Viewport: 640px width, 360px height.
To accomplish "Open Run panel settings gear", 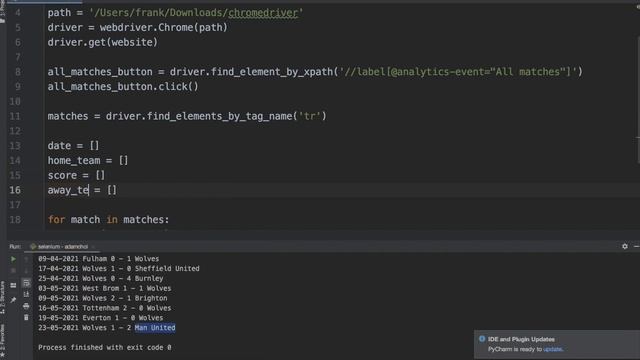I will (625, 246).
